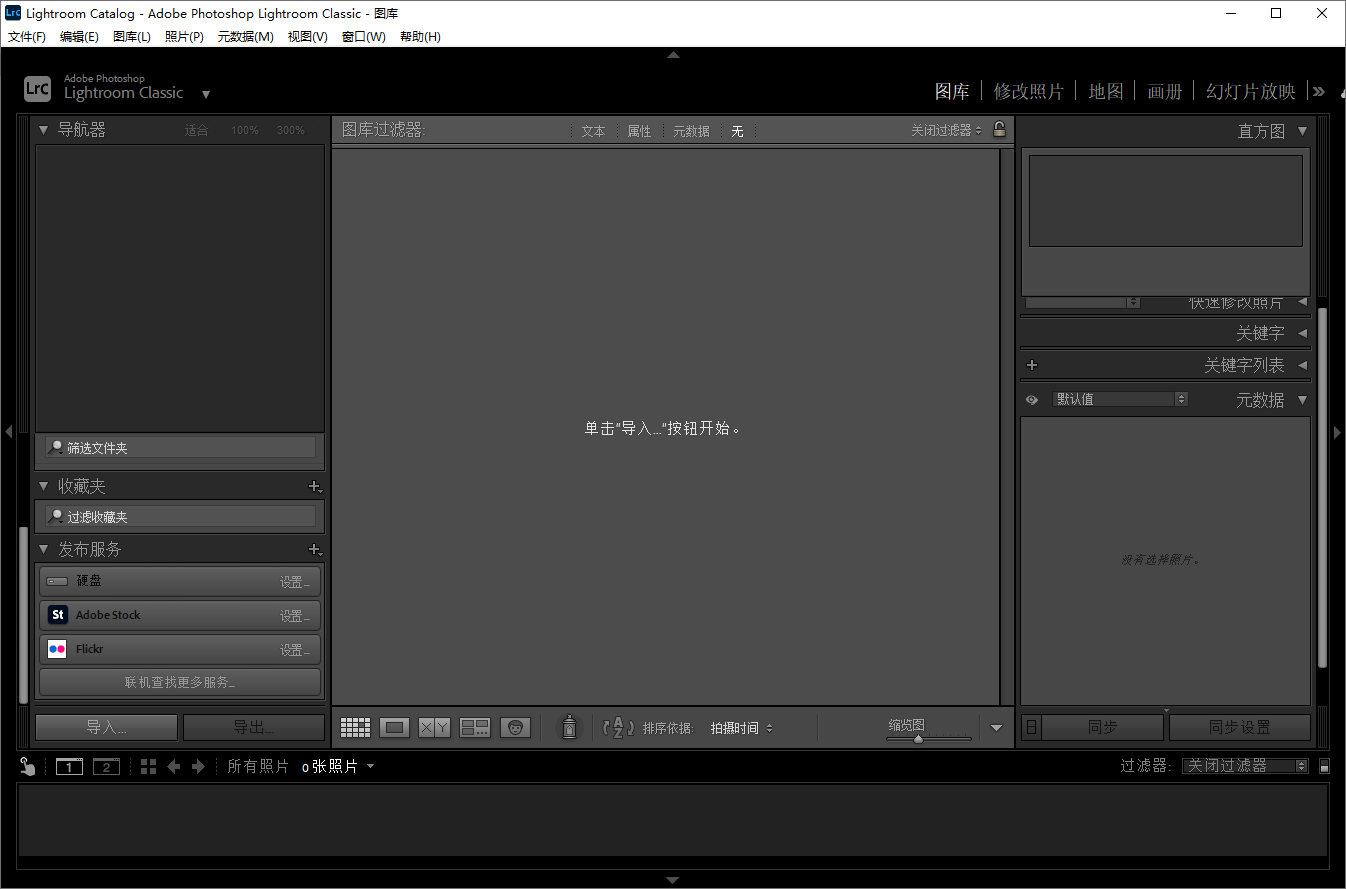Open the People view icon
Viewport: 1346px width, 889px height.
515,727
